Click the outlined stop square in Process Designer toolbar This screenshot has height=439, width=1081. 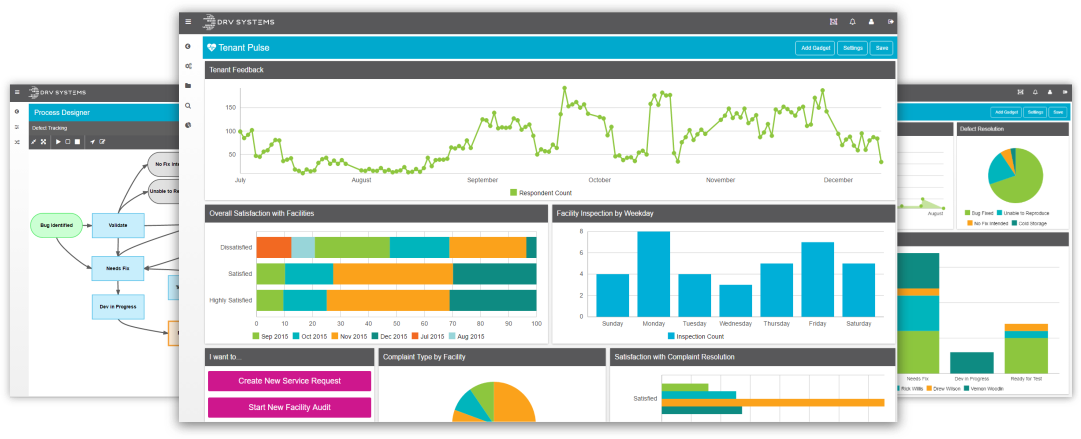[68, 142]
